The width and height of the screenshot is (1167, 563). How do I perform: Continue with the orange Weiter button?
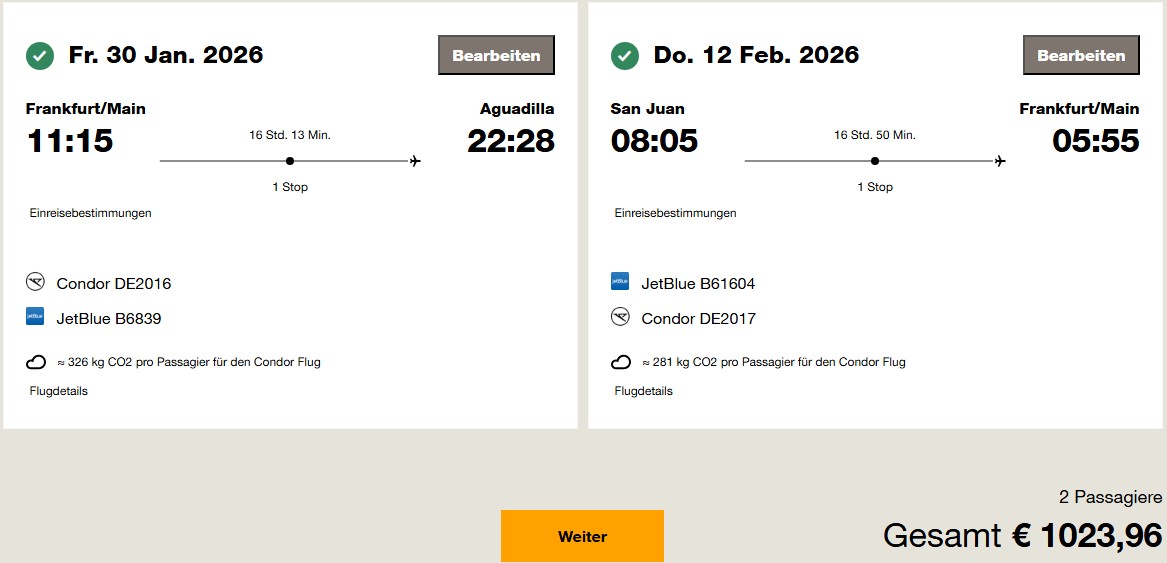582,536
